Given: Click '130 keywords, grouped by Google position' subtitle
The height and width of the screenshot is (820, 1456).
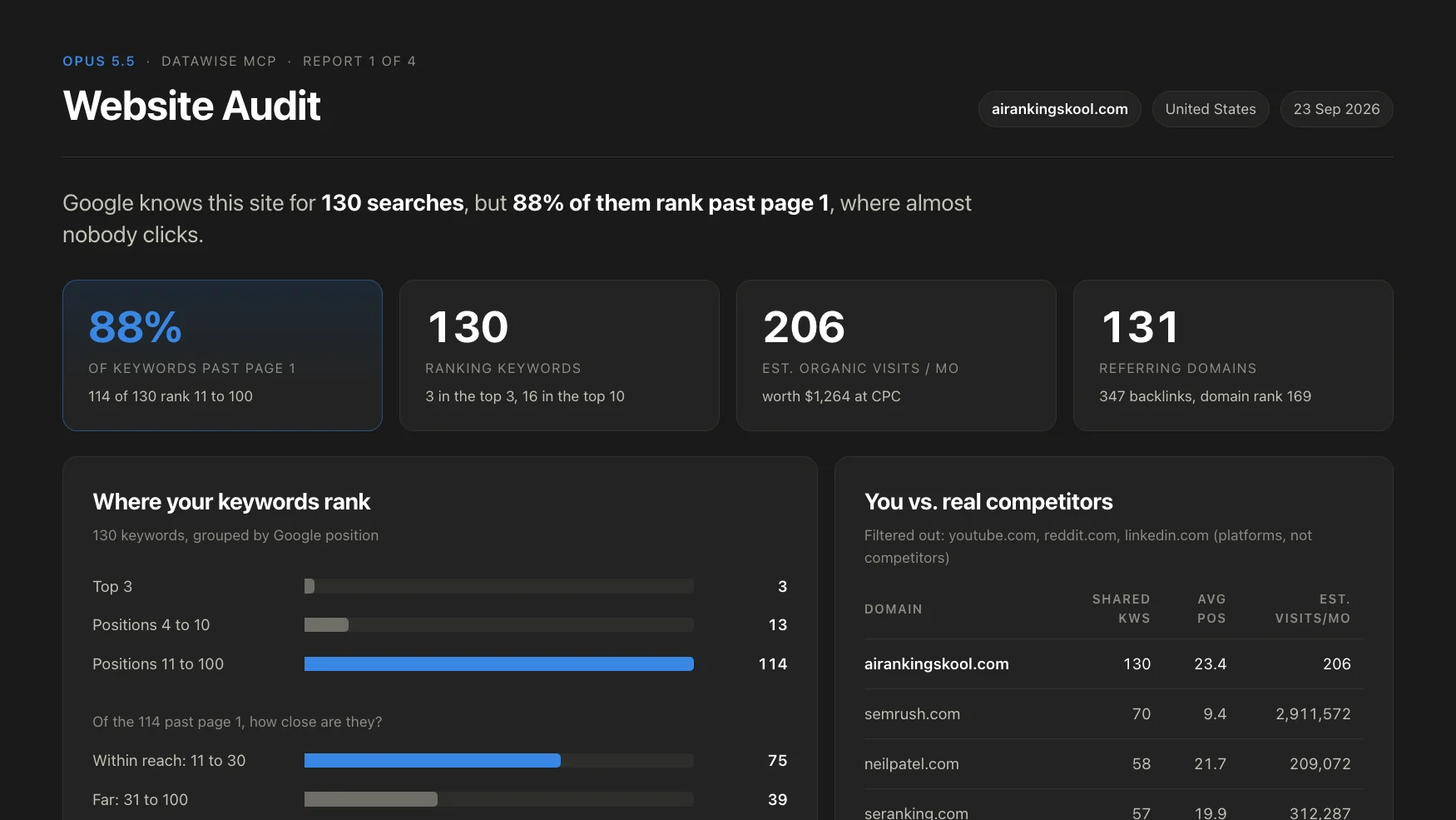Looking at the screenshot, I should (x=235, y=535).
